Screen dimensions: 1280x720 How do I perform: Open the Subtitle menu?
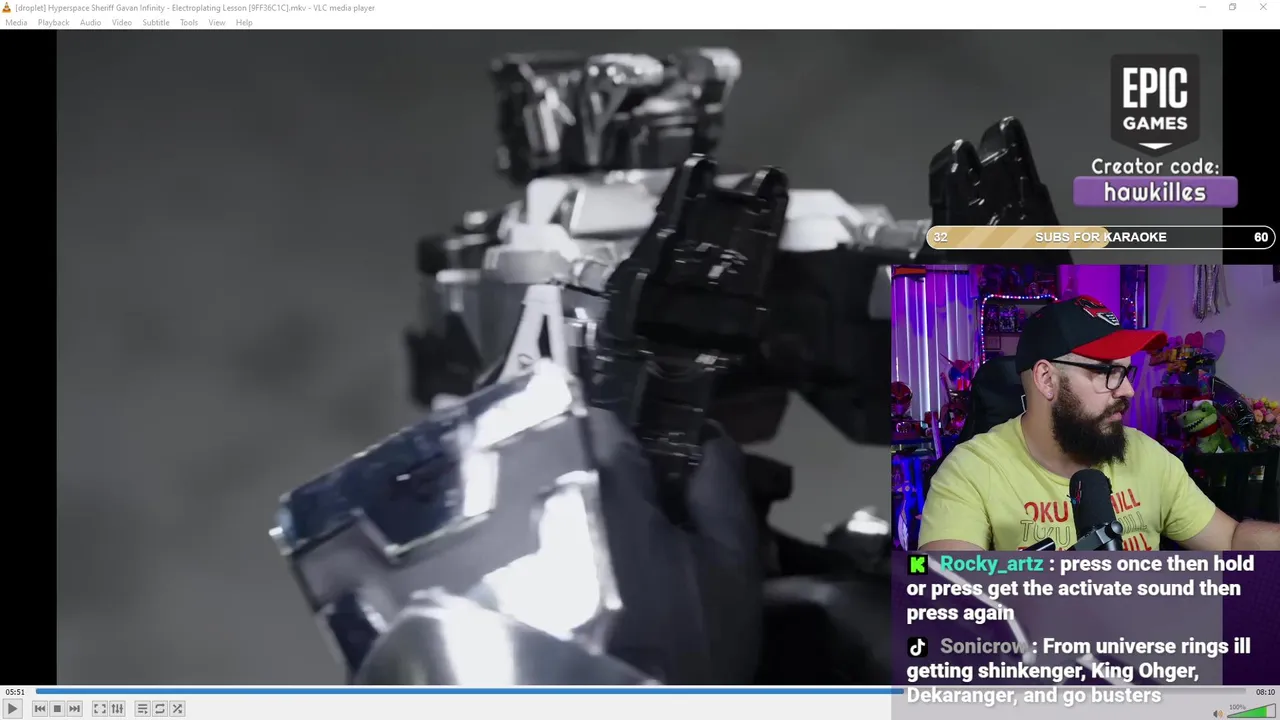click(x=156, y=22)
